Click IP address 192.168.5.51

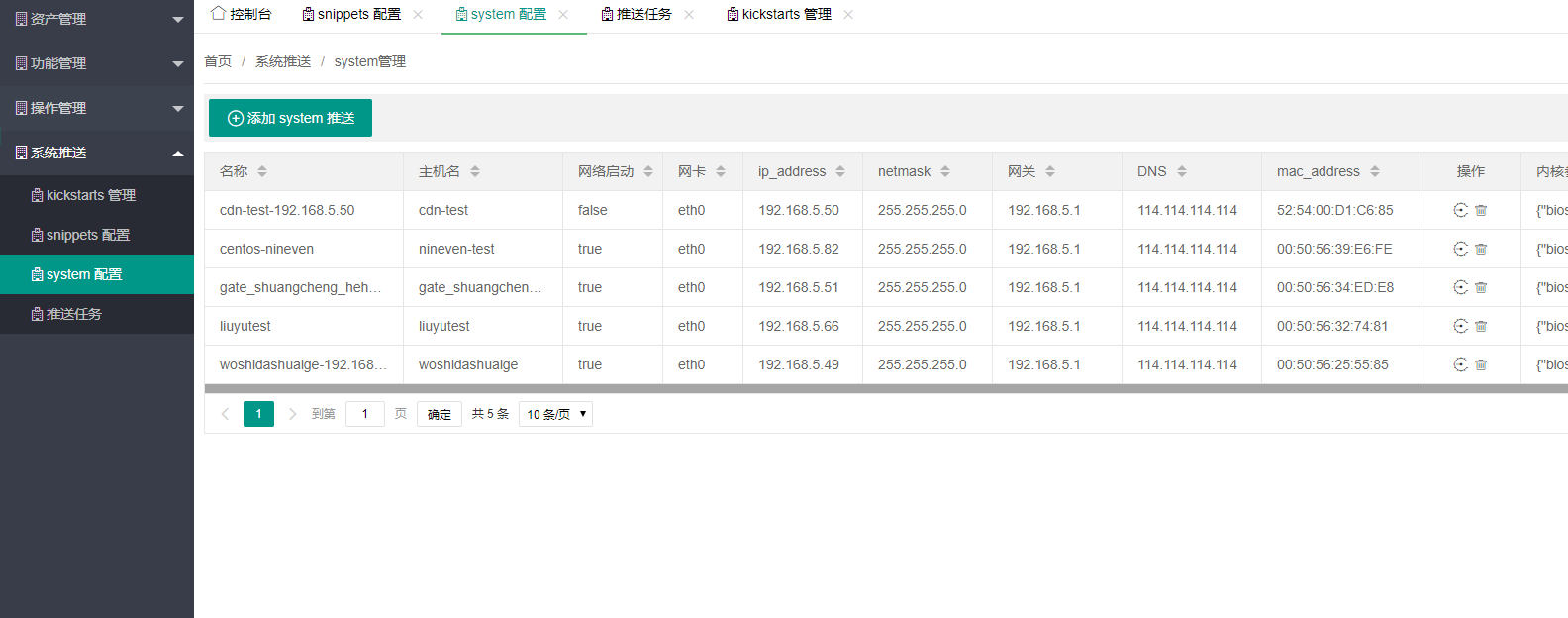[x=799, y=287]
